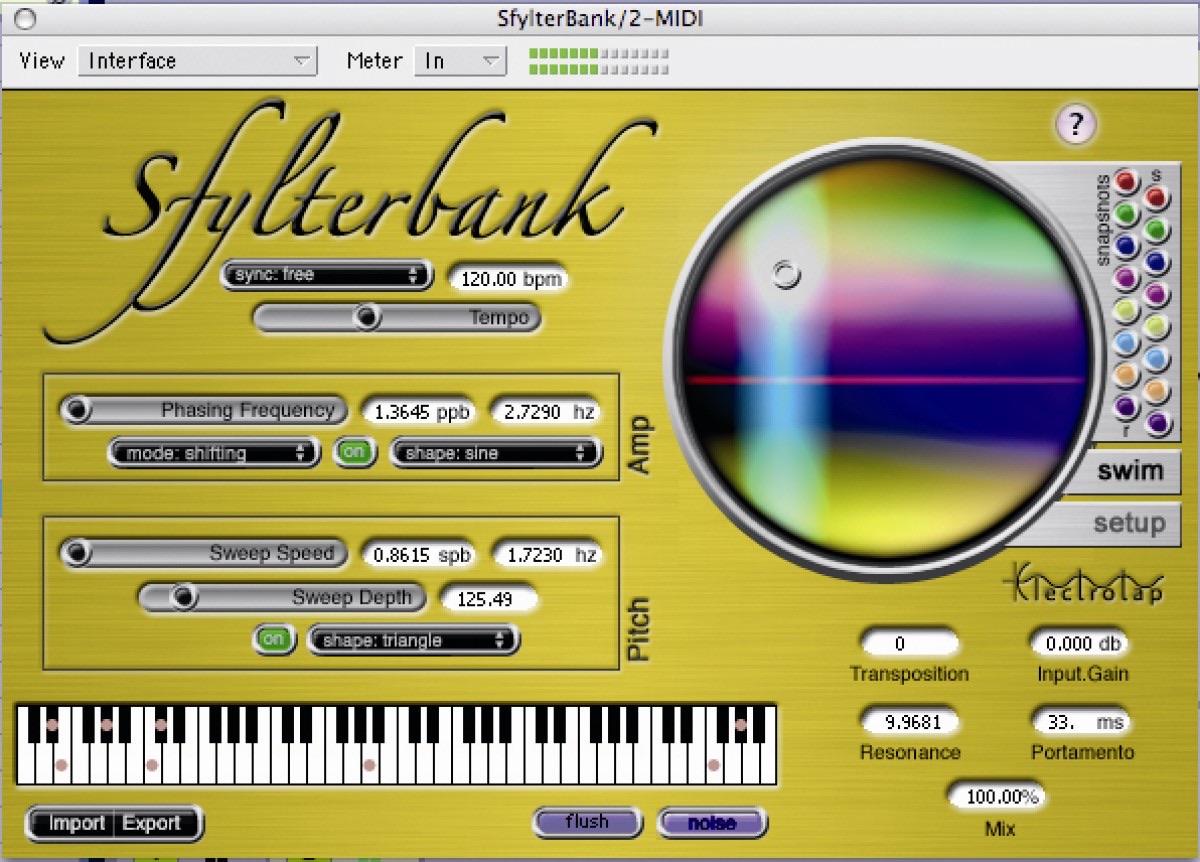
Task: Click the Sweep Depth slider knob
Action: (183, 598)
